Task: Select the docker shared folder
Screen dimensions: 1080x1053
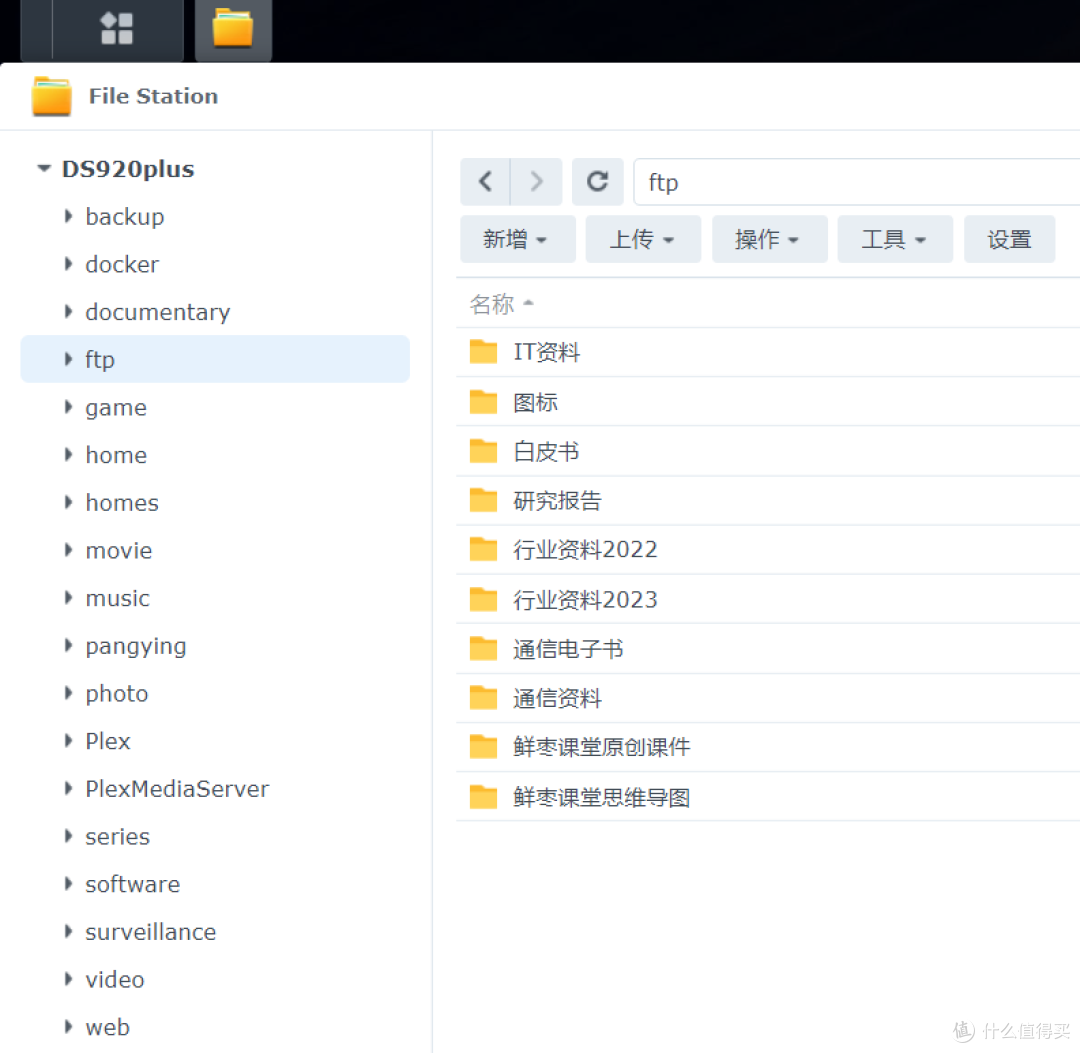Action: (122, 264)
